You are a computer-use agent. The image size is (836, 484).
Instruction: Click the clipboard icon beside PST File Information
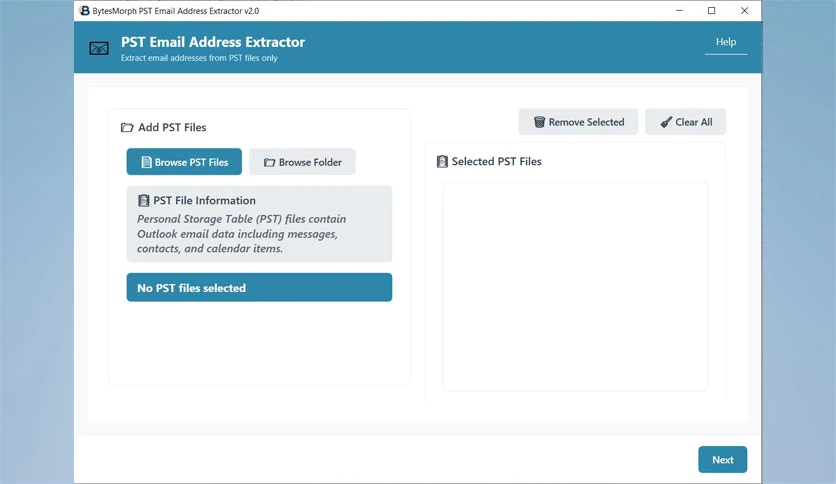coord(143,200)
